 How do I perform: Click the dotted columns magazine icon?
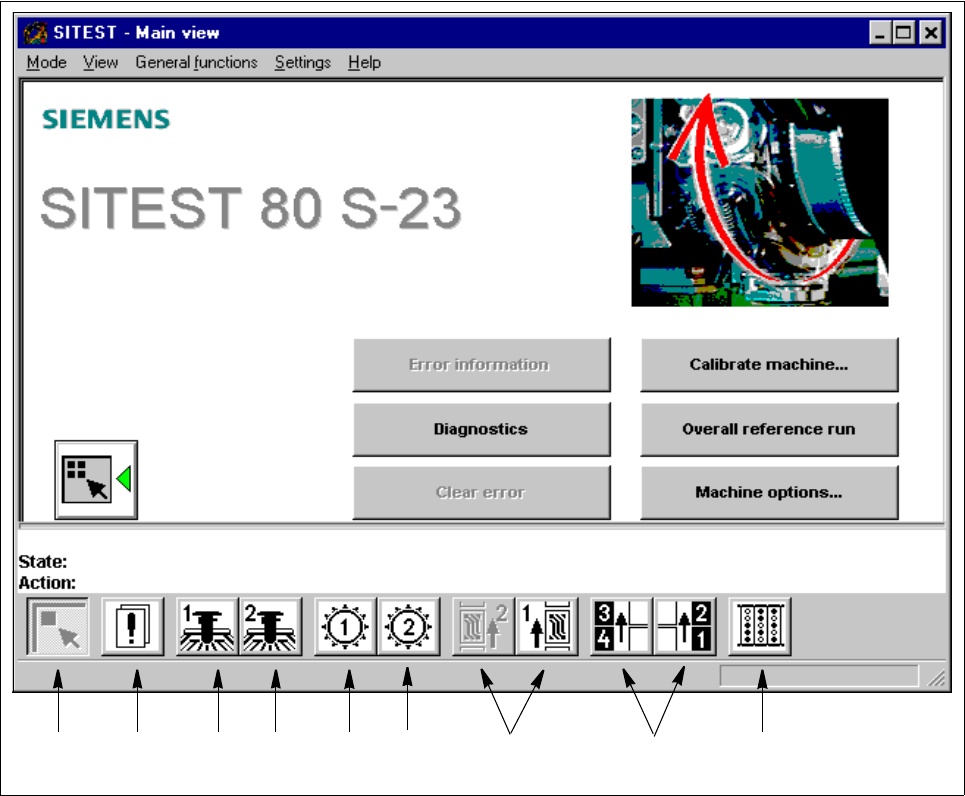tap(760, 627)
